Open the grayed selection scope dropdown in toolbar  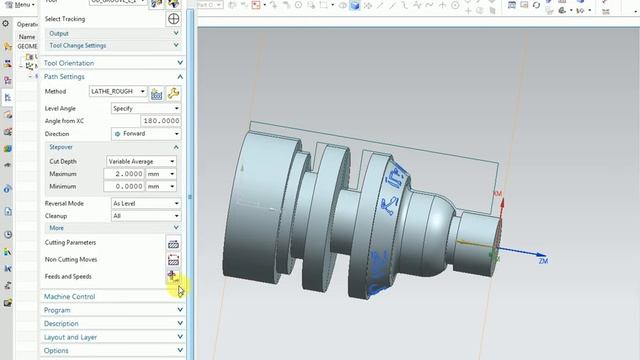[x=209, y=5]
